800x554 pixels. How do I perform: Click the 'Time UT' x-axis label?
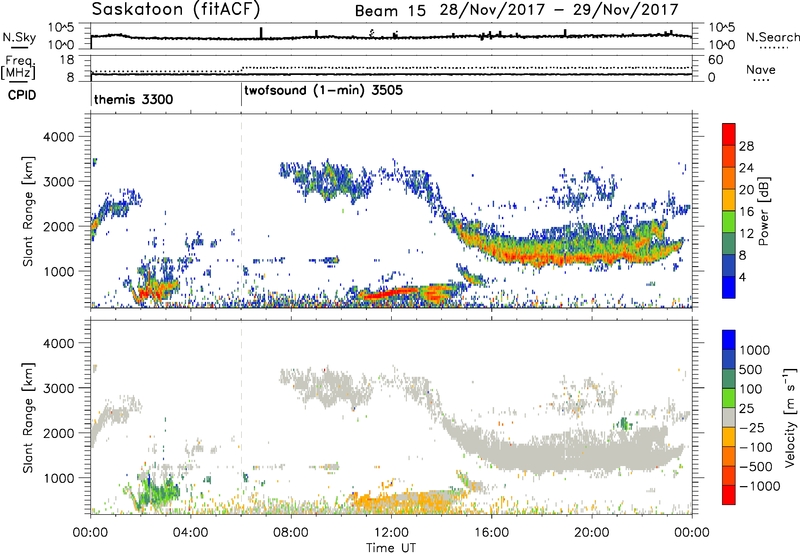pos(391,548)
